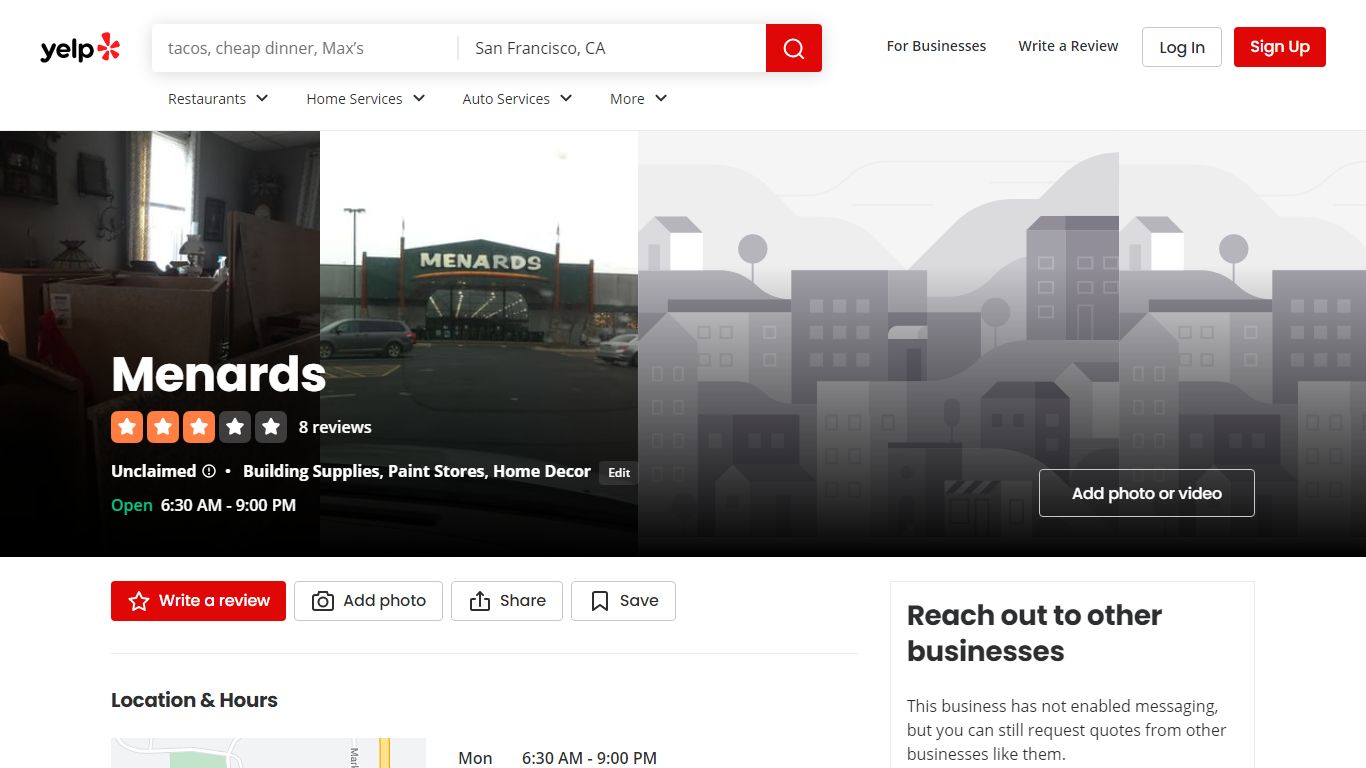Share this Menards business page

pos(507,601)
